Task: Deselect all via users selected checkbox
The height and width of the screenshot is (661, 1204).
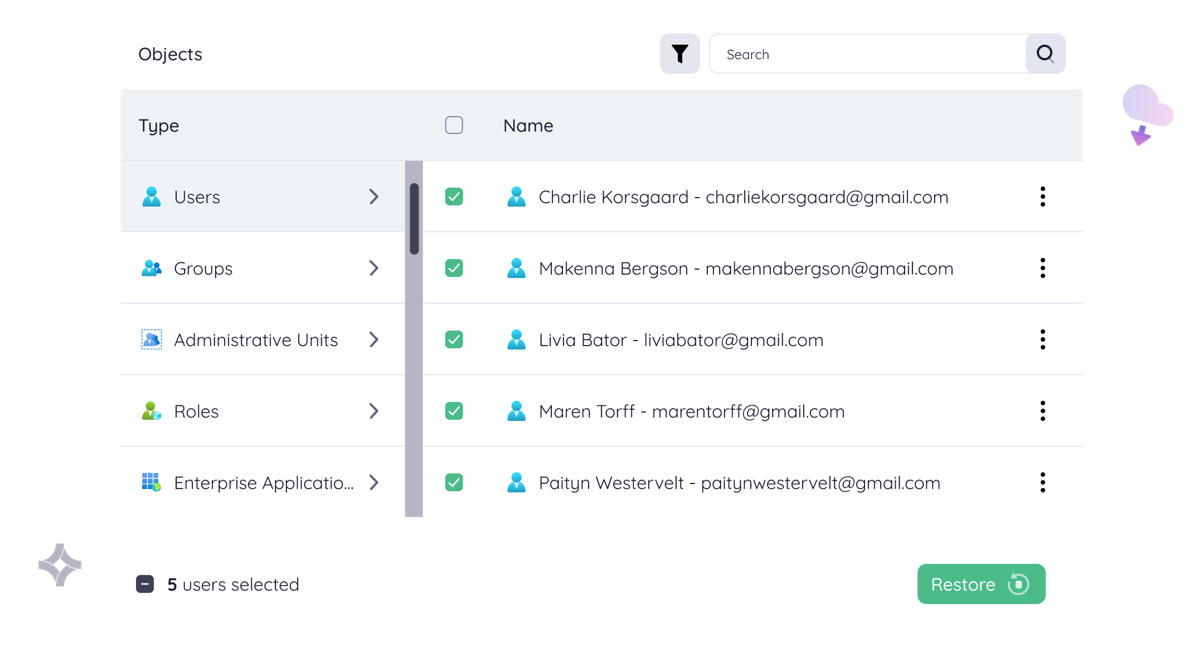Action: click(x=145, y=584)
